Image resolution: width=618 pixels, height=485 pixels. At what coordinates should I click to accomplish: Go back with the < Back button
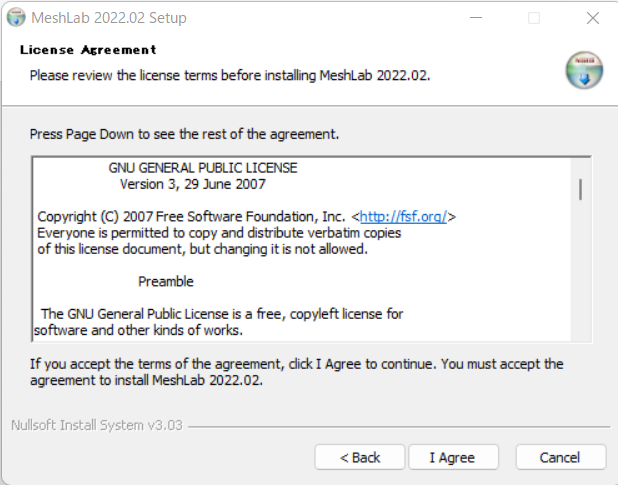tap(360, 457)
